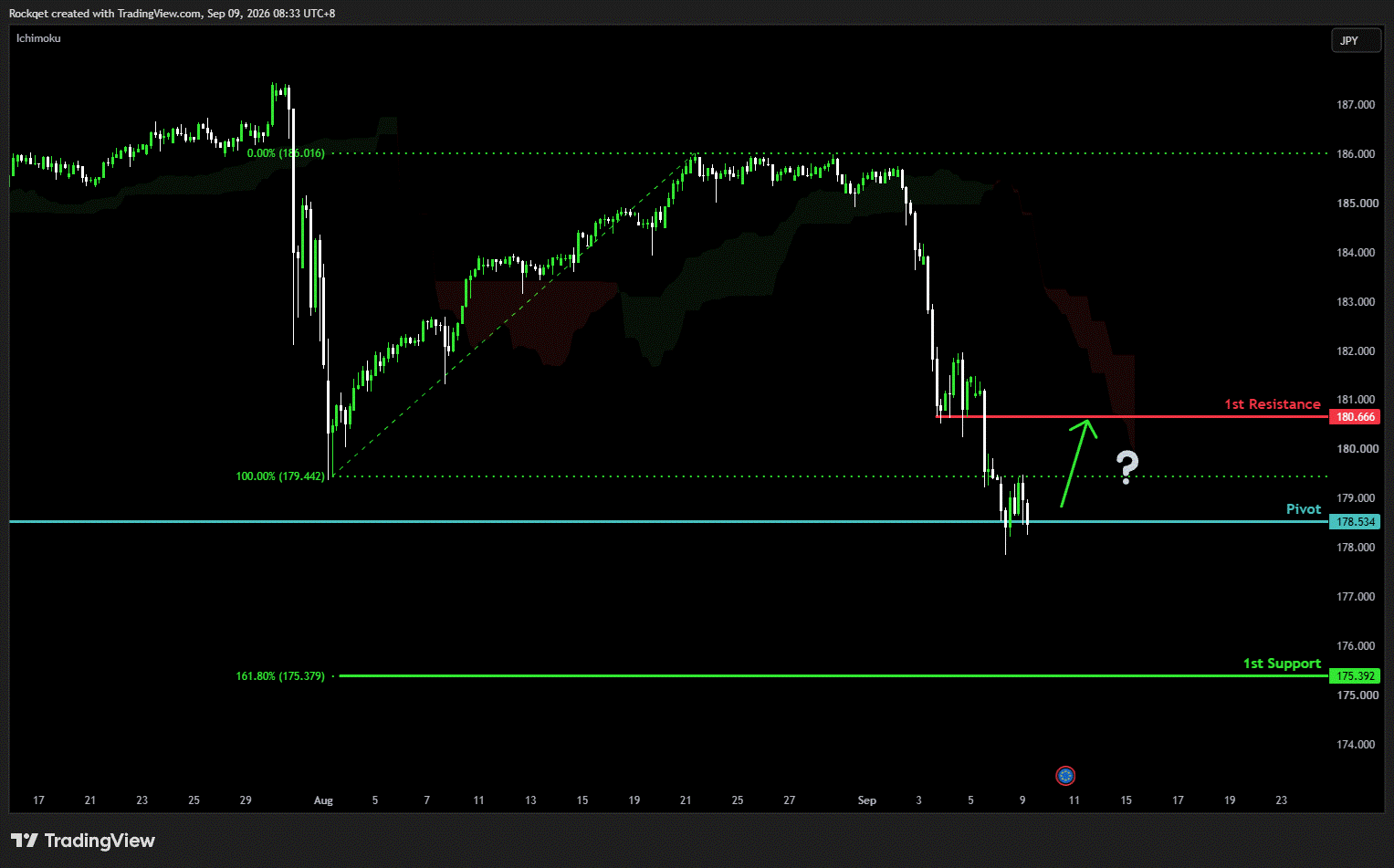
Task: Click the white question mark symbol
Action: pos(1128,467)
